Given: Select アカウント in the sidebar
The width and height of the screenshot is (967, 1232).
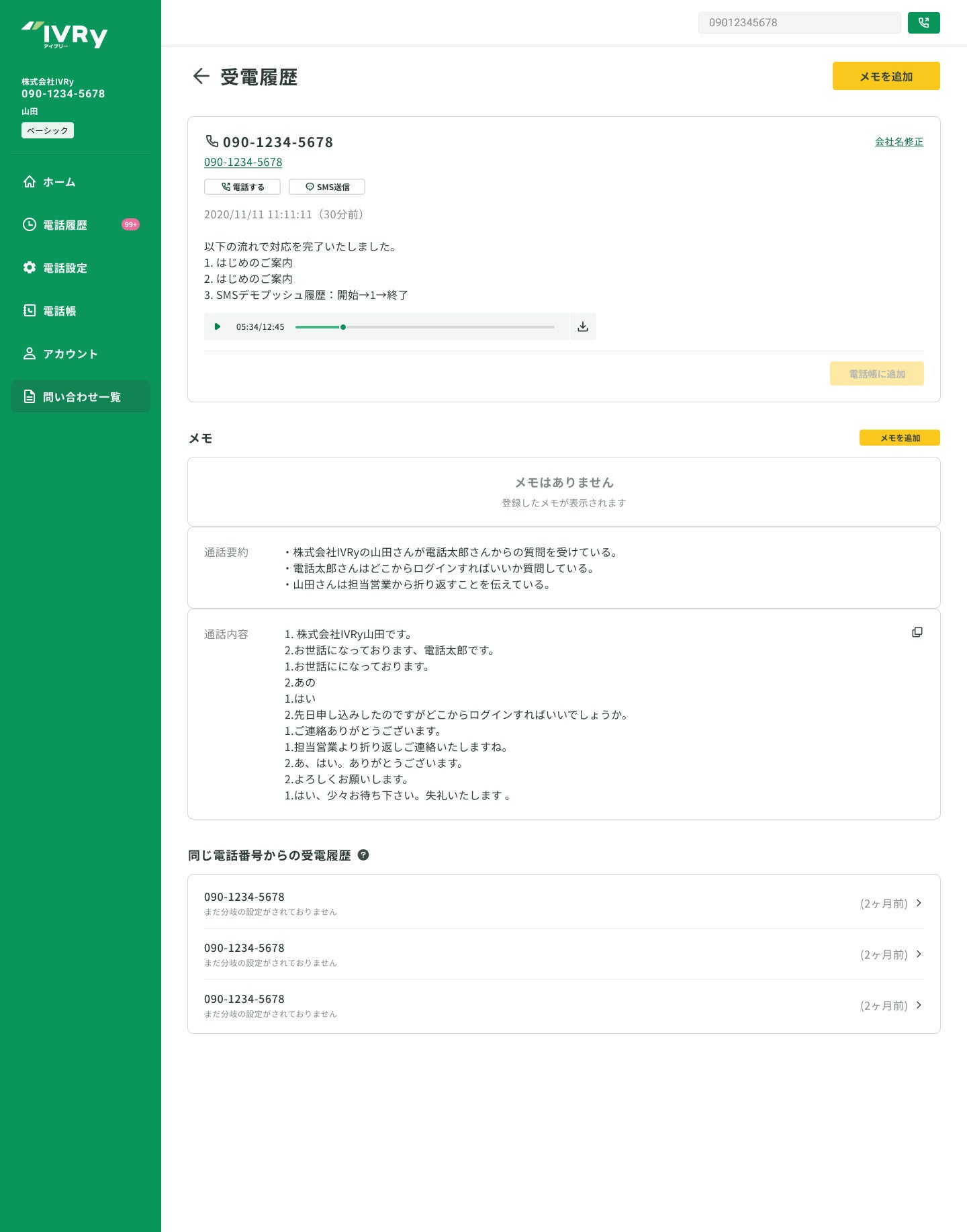Looking at the screenshot, I should (81, 354).
